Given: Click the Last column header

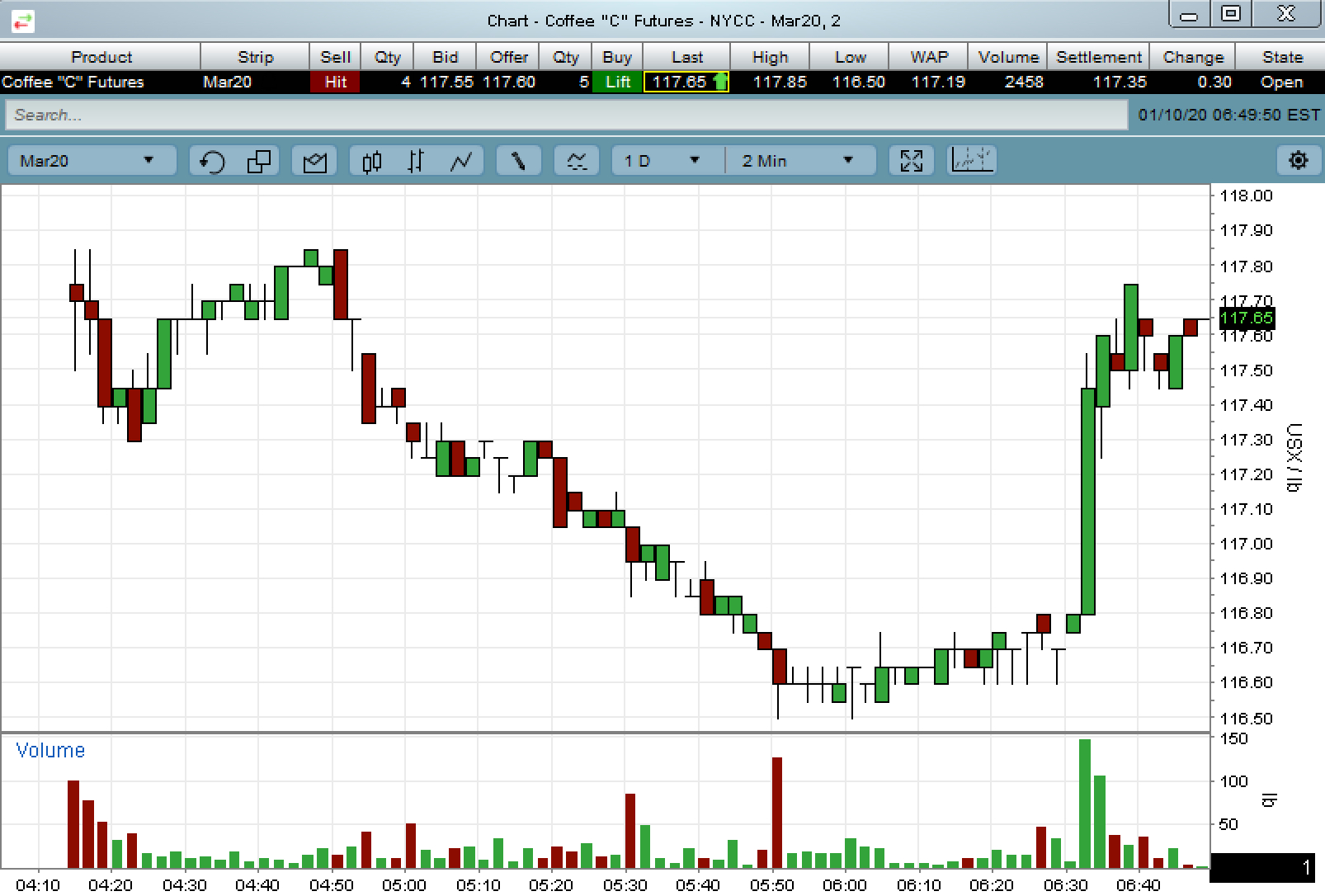Looking at the screenshot, I should pyautogui.click(x=686, y=57).
